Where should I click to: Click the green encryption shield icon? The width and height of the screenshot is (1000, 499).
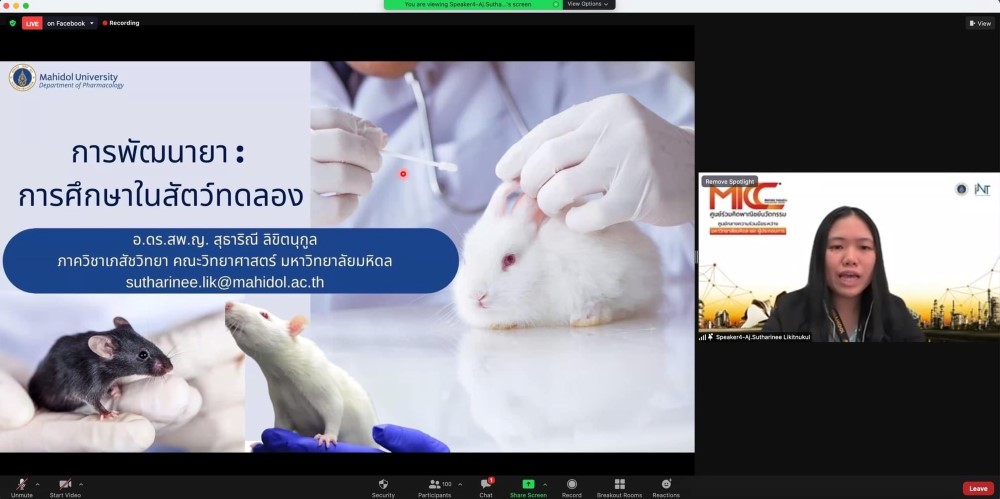tap(13, 23)
